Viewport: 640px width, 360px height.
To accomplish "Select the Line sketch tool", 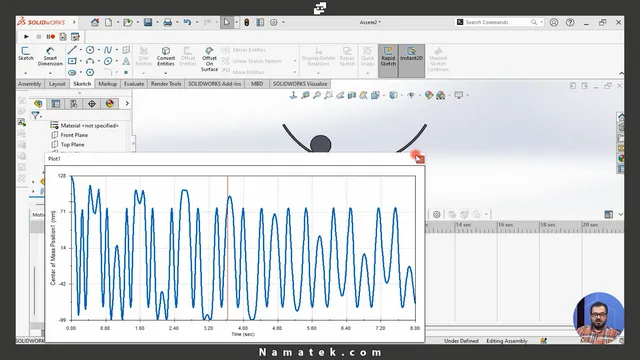I will [72, 50].
